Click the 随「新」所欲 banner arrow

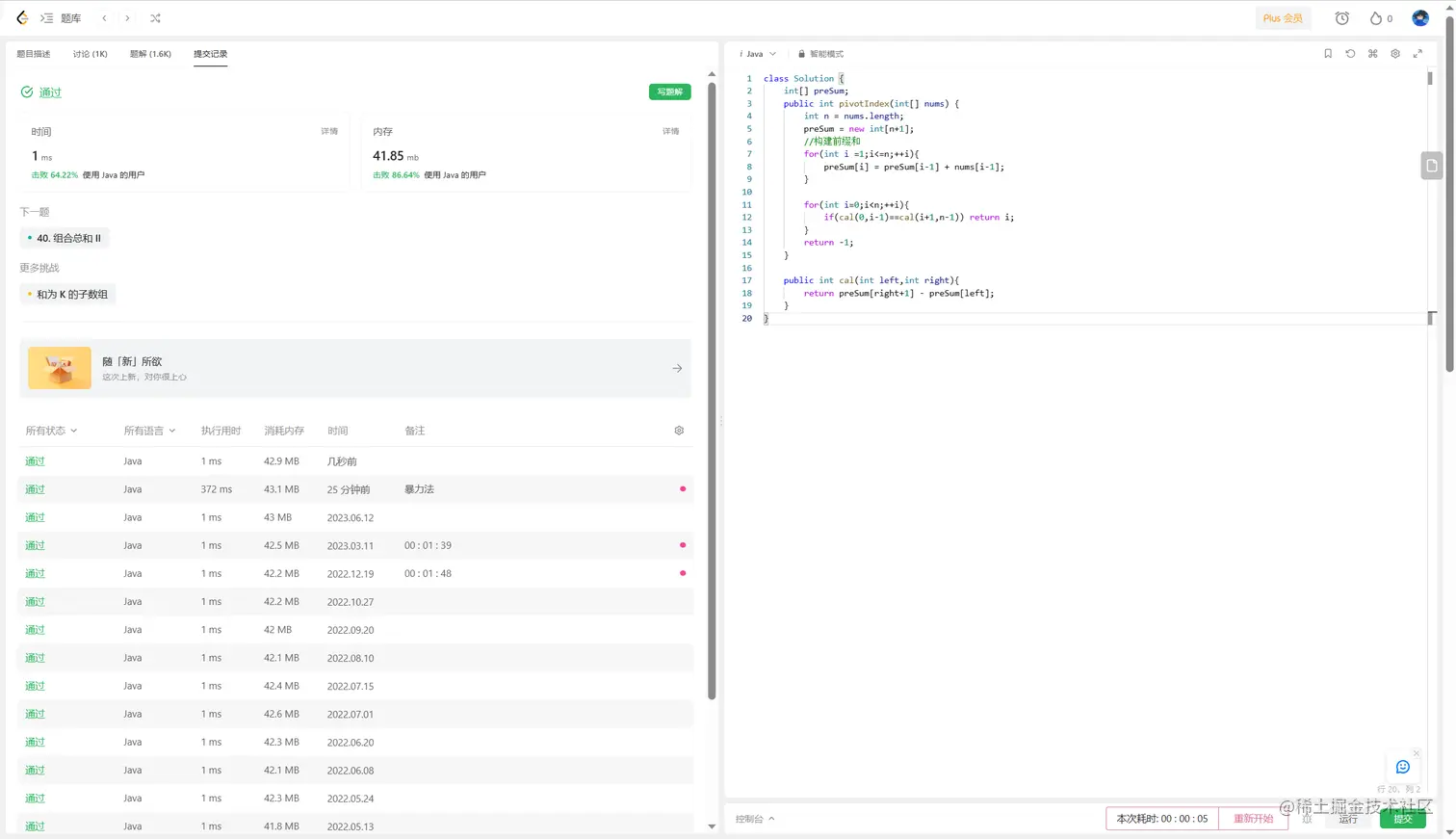[677, 368]
